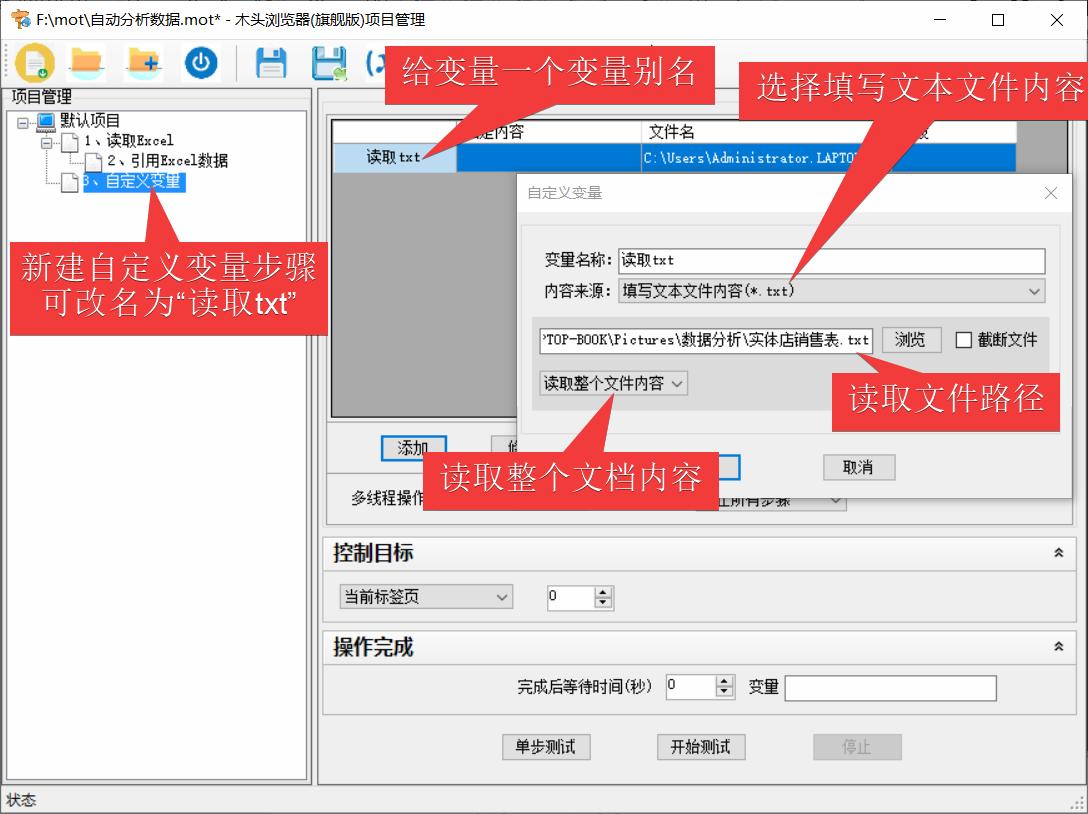Click the computer icon next to 默认项目
The image size is (1088, 814).
(44, 120)
